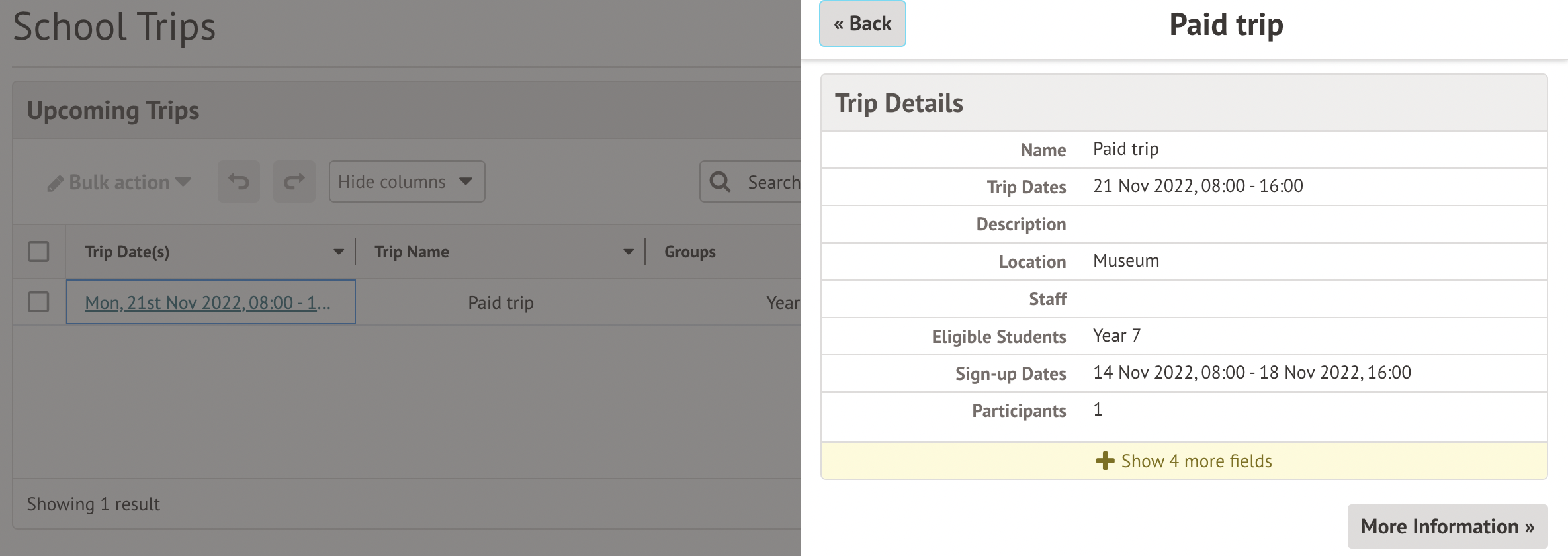
Task: Open the Trip Name column dropdown arrow
Action: coord(629,252)
